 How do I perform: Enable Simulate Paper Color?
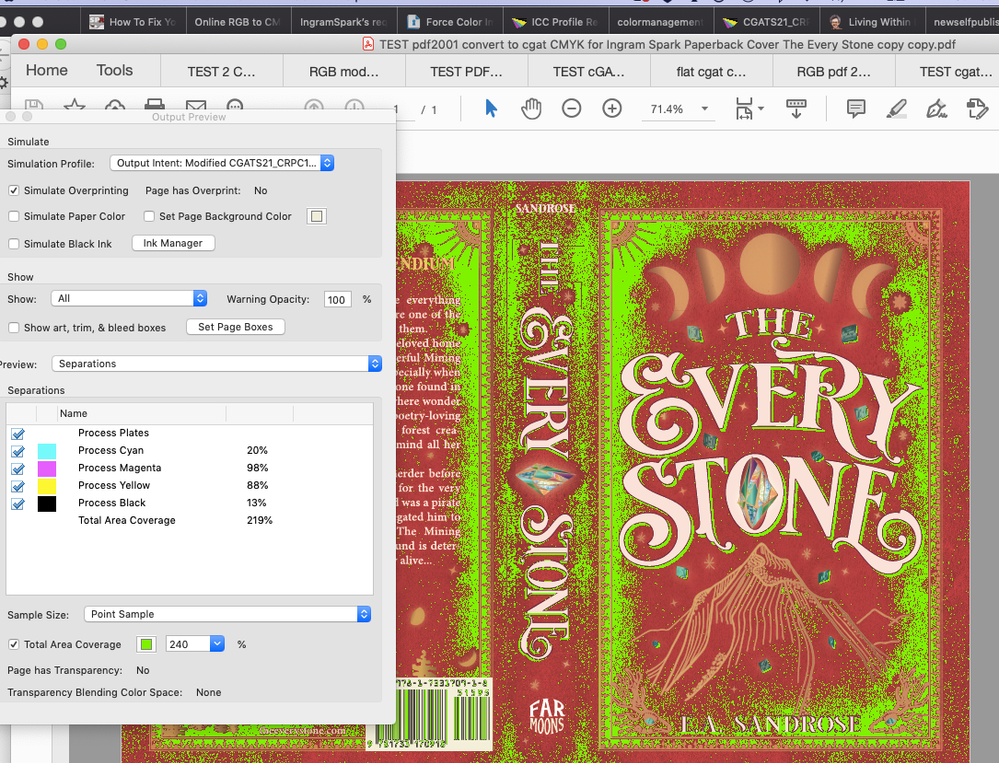pos(14,217)
